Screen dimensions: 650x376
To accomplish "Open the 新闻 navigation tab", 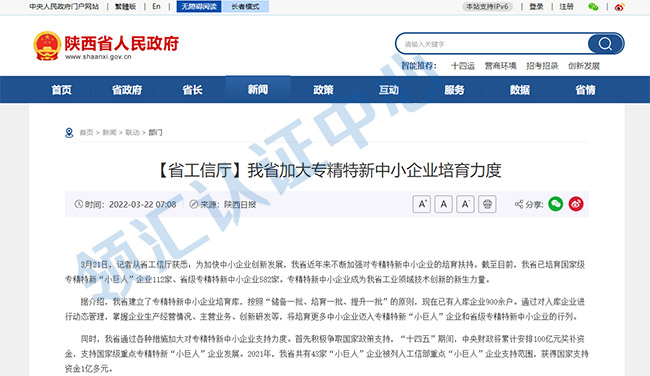I will [x=258, y=89].
